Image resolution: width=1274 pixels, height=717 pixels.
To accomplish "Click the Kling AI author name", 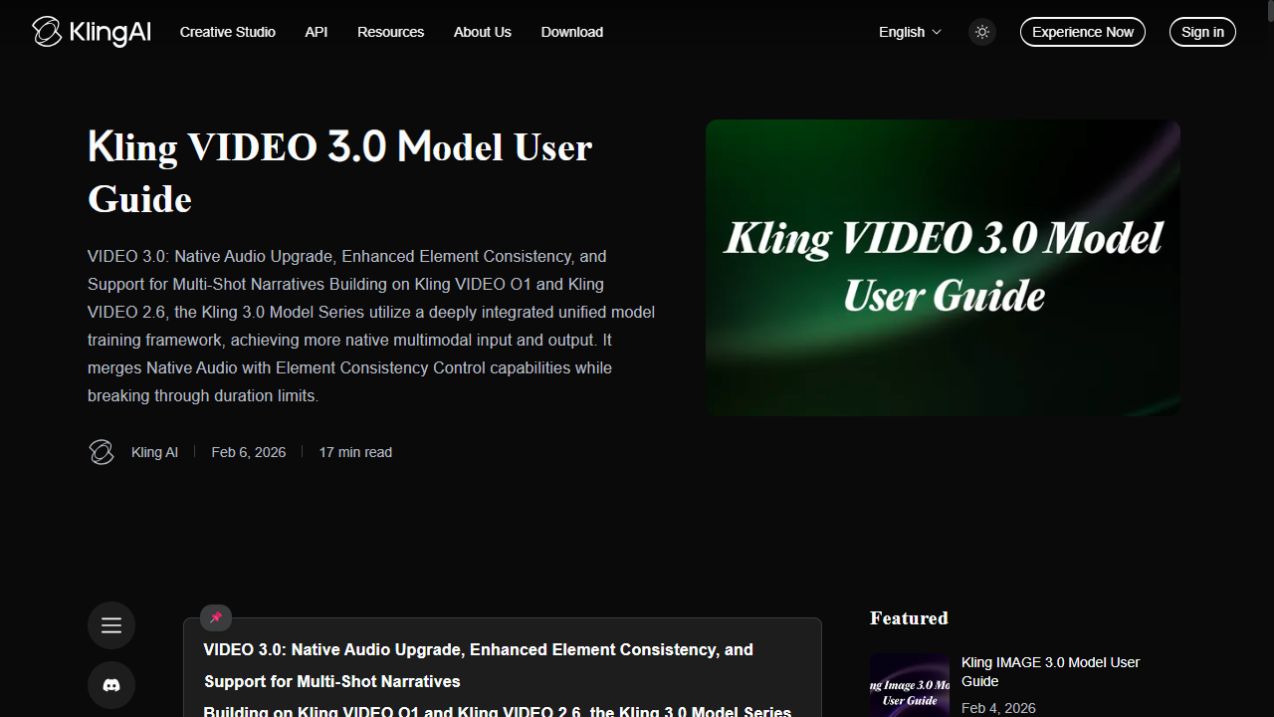I will (x=154, y=452).
